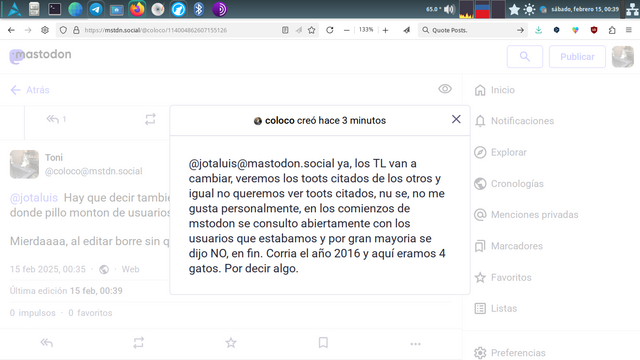Reload the page
The height and width of the screenshot is (360, 640).
(330, 30)
